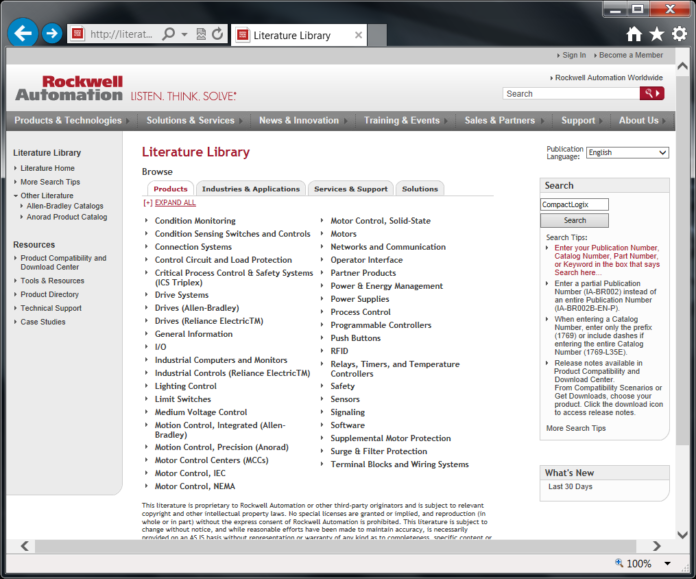Open Terminal Blocks and Wiring Systems
This screenshot has height=579, width=696.
point(399,464)
